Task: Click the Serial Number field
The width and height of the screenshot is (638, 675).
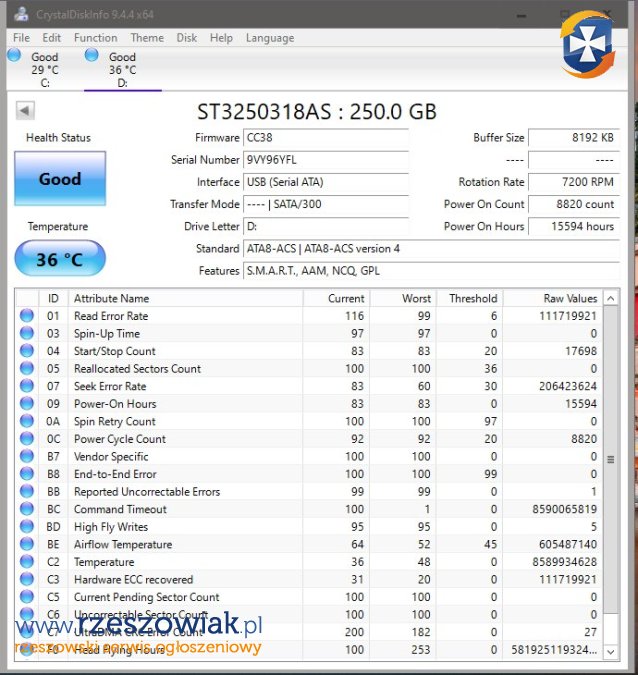Action: coord(326,160)
